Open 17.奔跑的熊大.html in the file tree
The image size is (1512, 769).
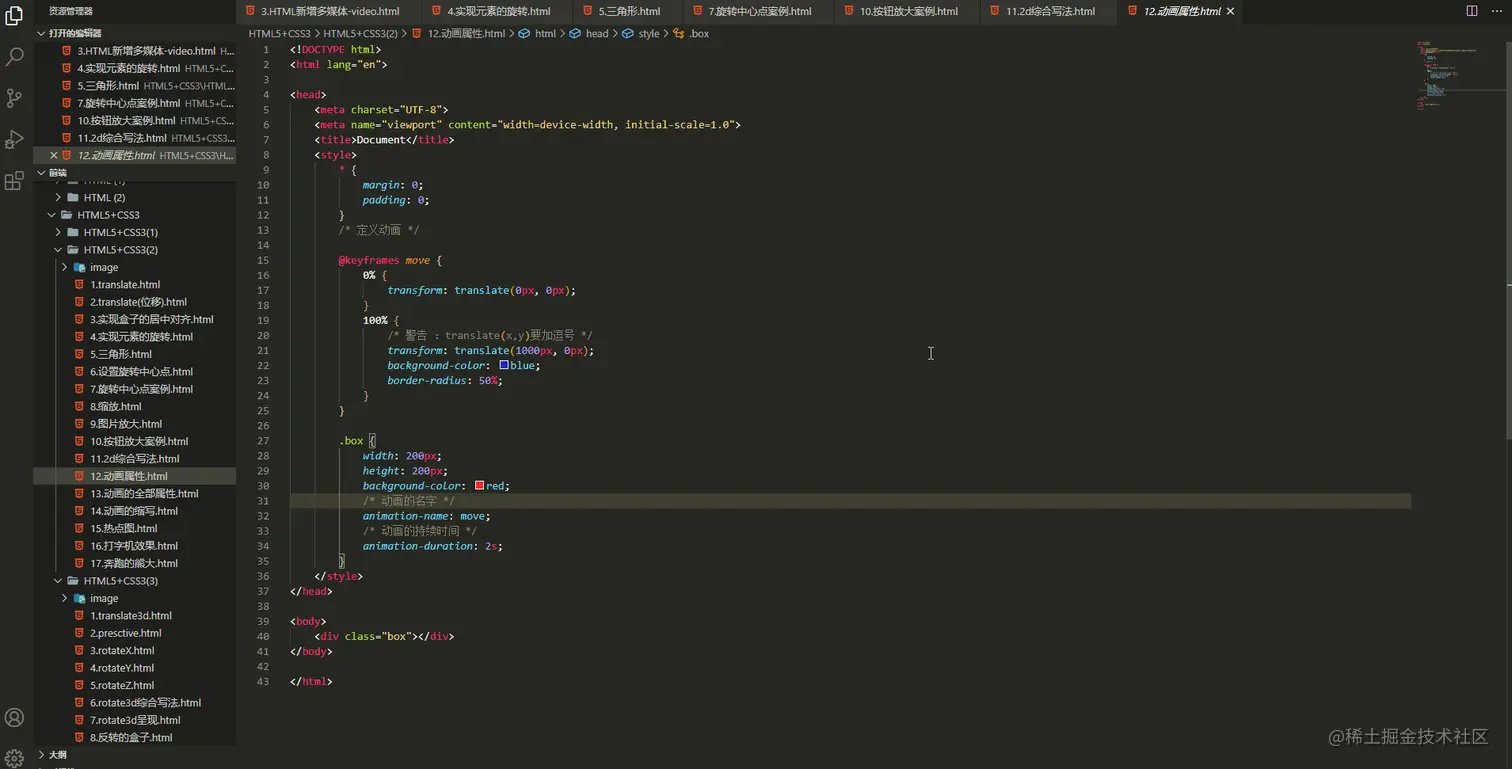(x=134, y=563)
